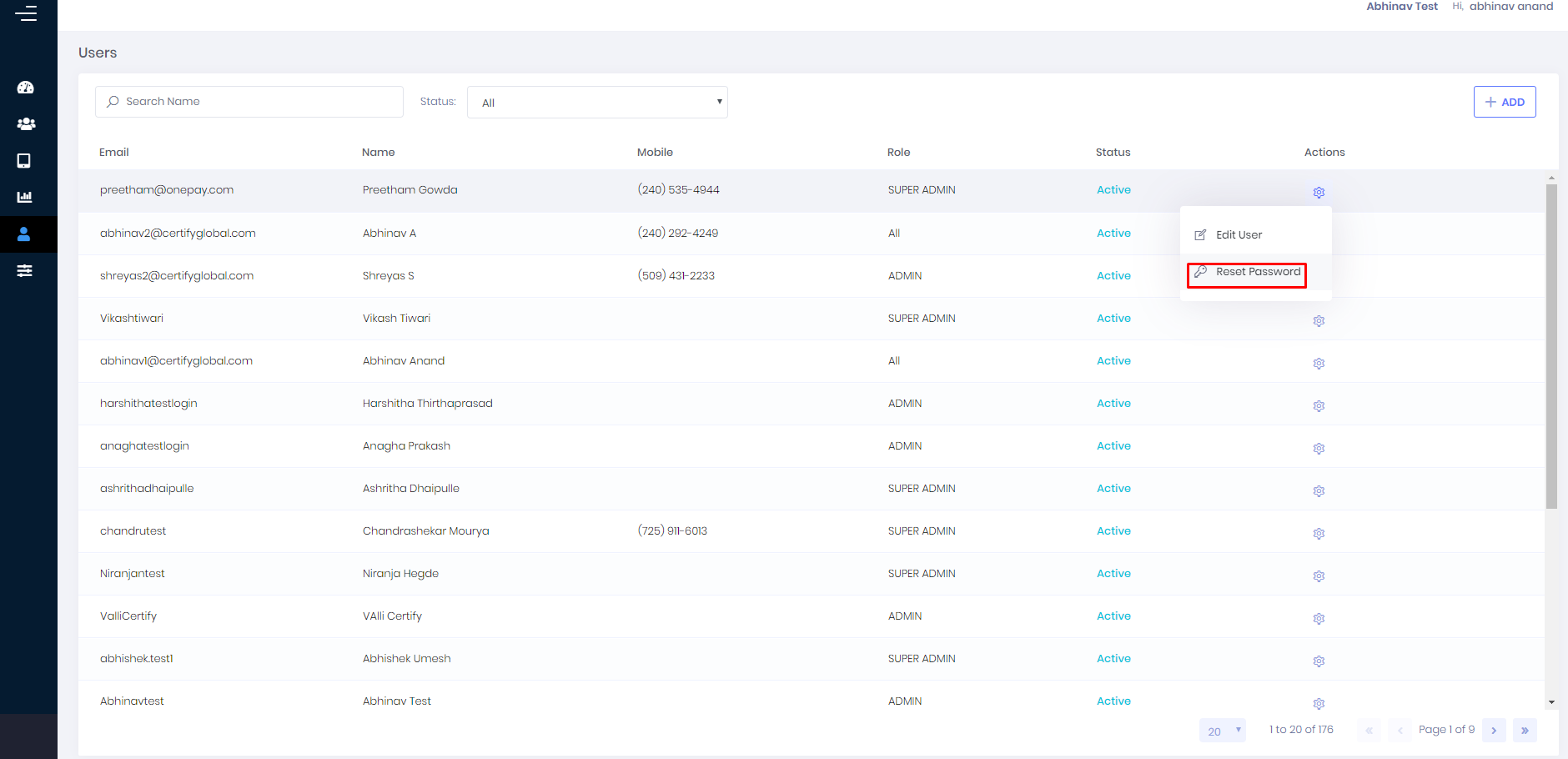1568x759 pixels.
Task: Open the bar chart reports icon
Action: pyautogui.click(x=25, y=198)
